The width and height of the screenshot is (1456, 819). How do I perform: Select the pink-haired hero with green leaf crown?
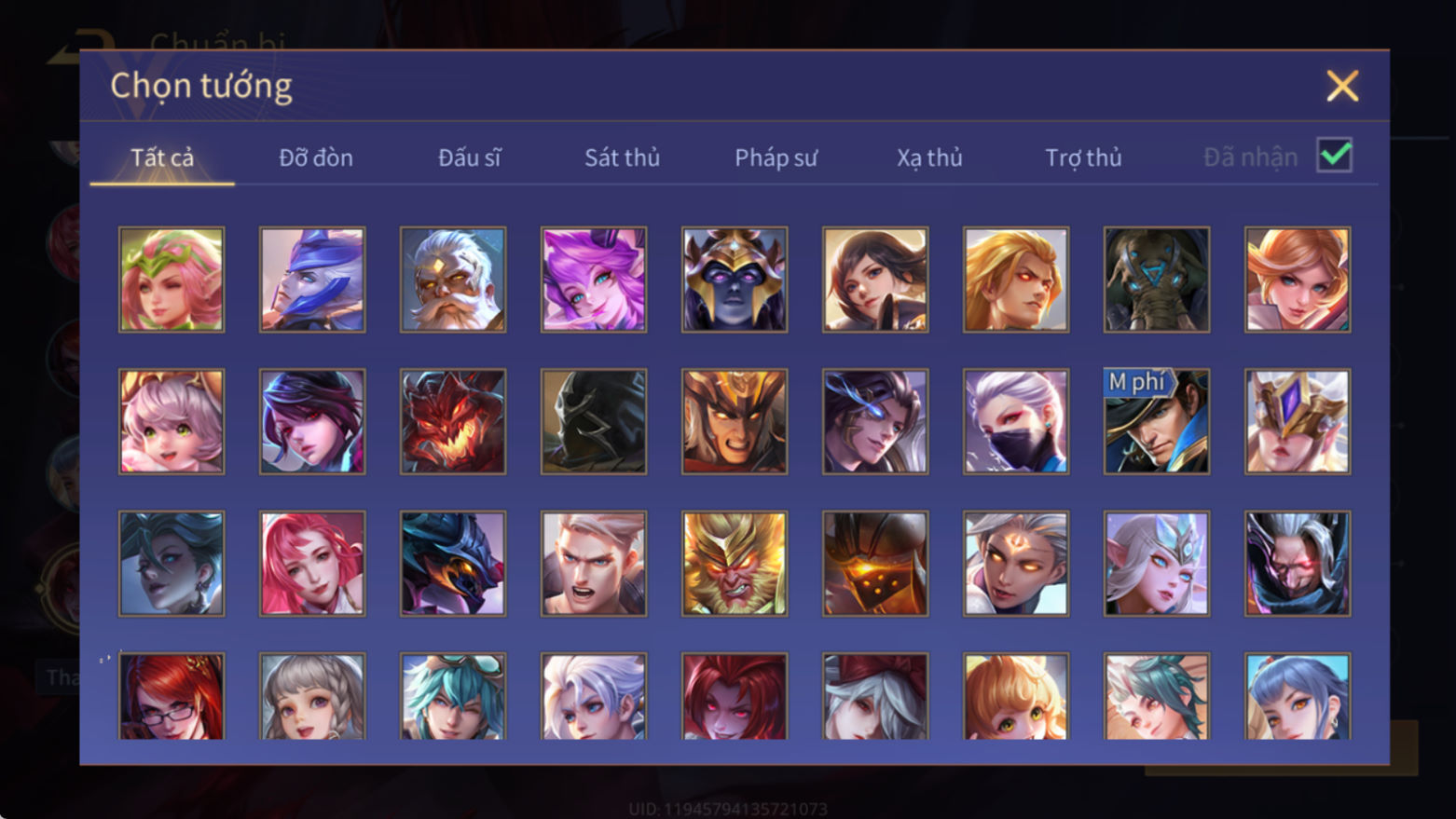tap(172, 280)
